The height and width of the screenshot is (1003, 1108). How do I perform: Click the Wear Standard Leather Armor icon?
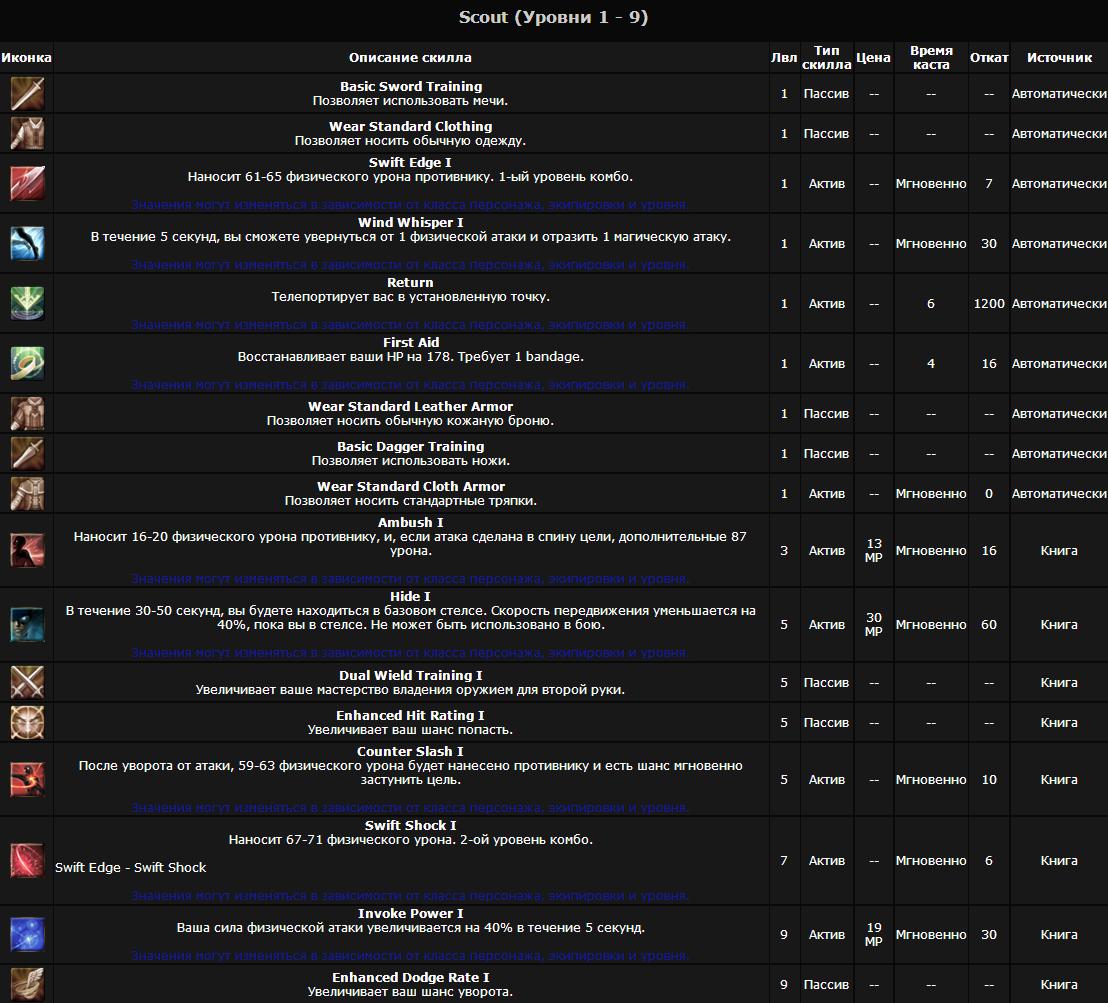27,413
